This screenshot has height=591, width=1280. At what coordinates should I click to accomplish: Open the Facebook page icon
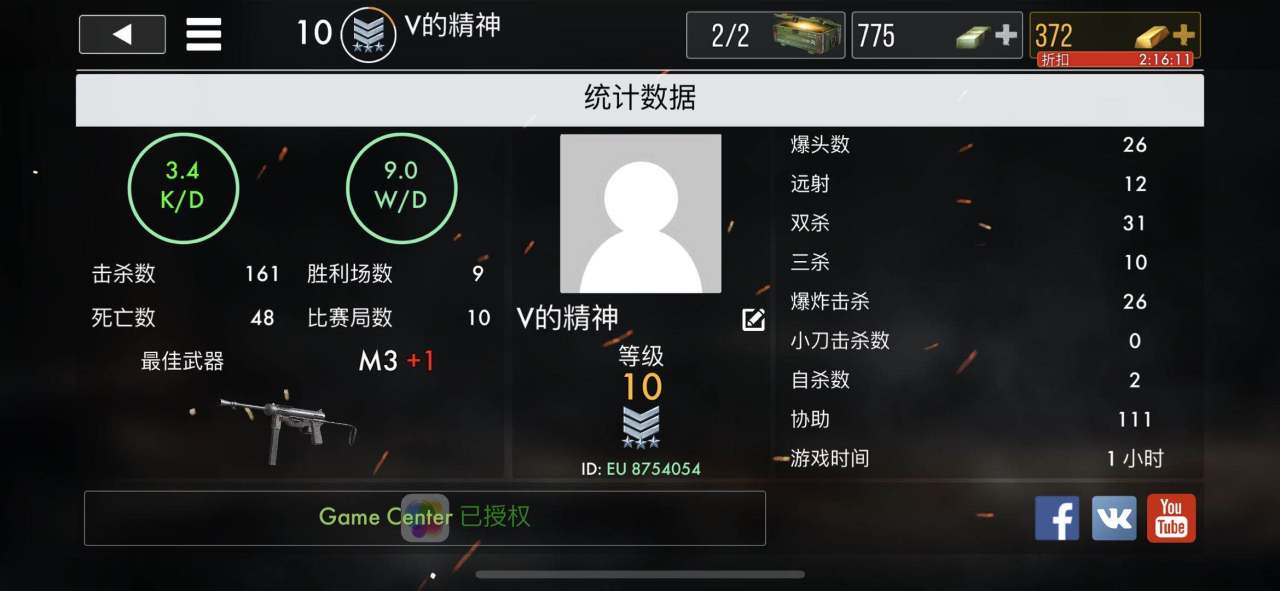(1057, 518)
